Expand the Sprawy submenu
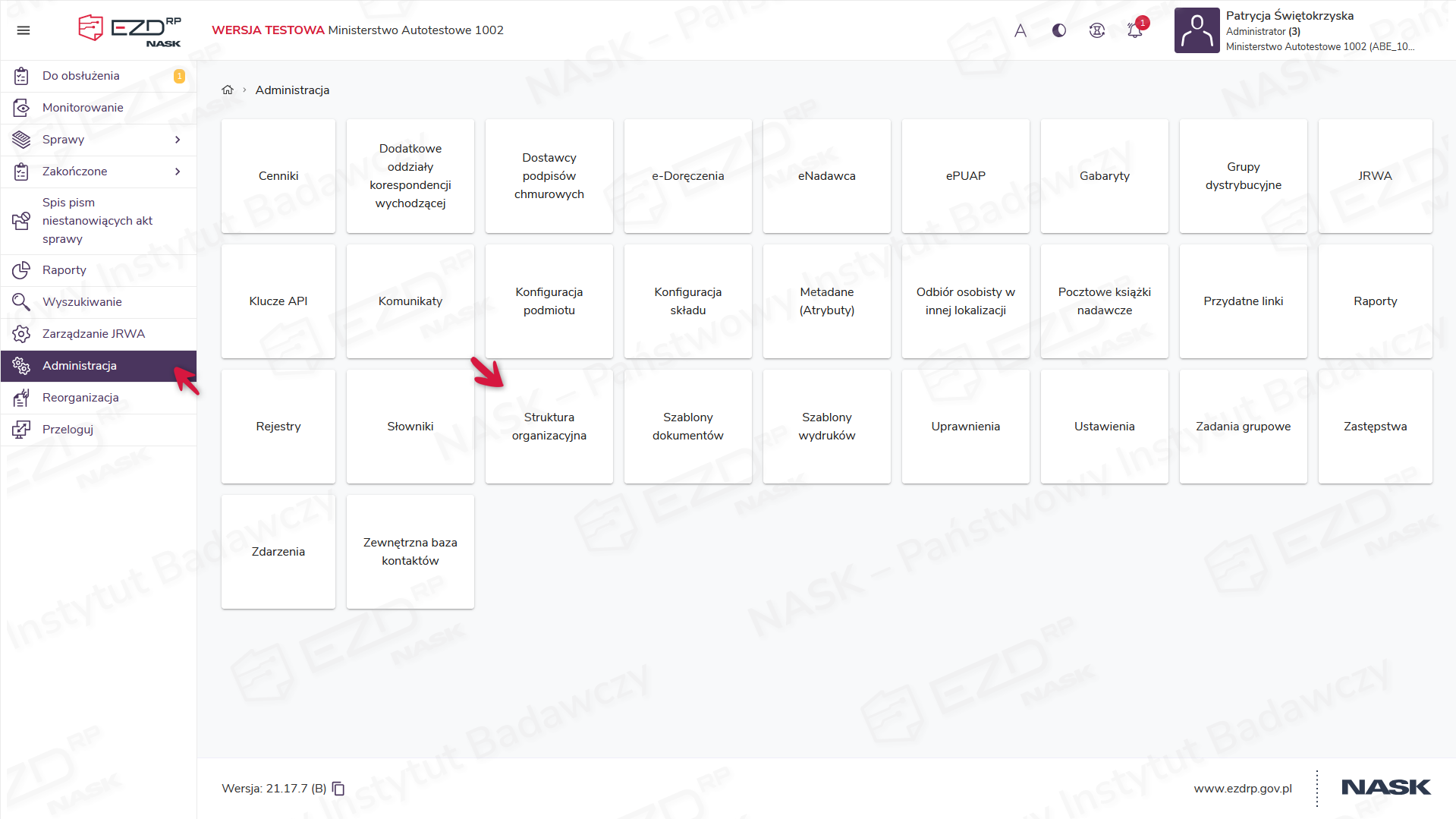The image size is (1456, 819). point(178,140)
